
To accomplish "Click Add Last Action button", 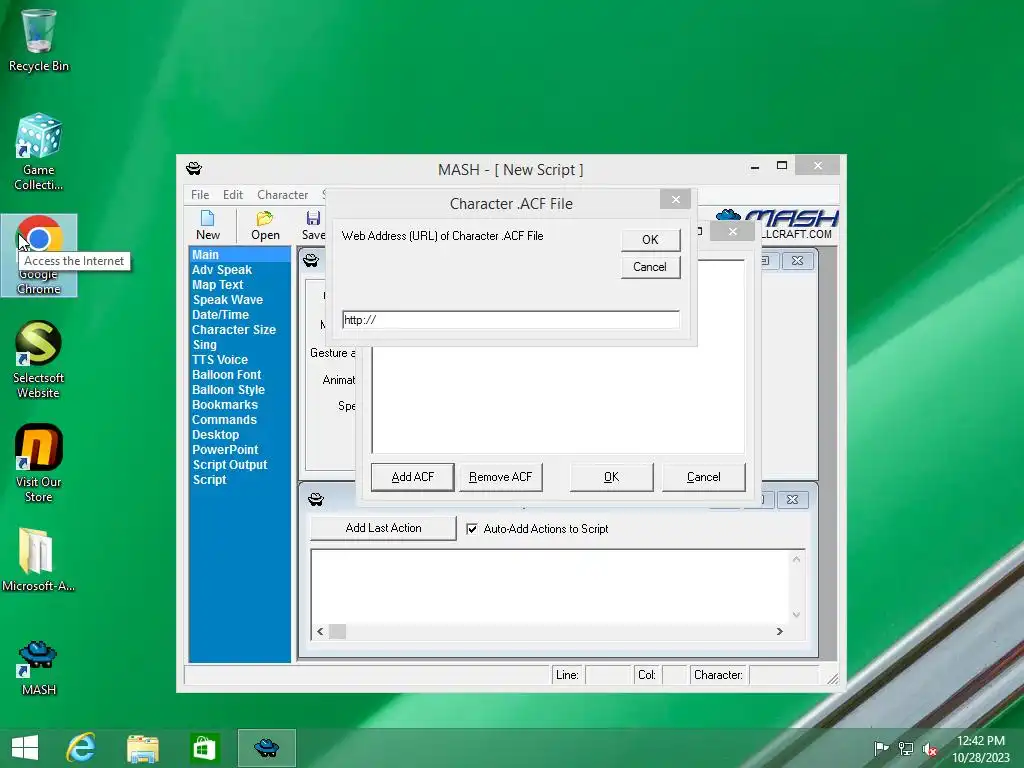I will (383, 528).
